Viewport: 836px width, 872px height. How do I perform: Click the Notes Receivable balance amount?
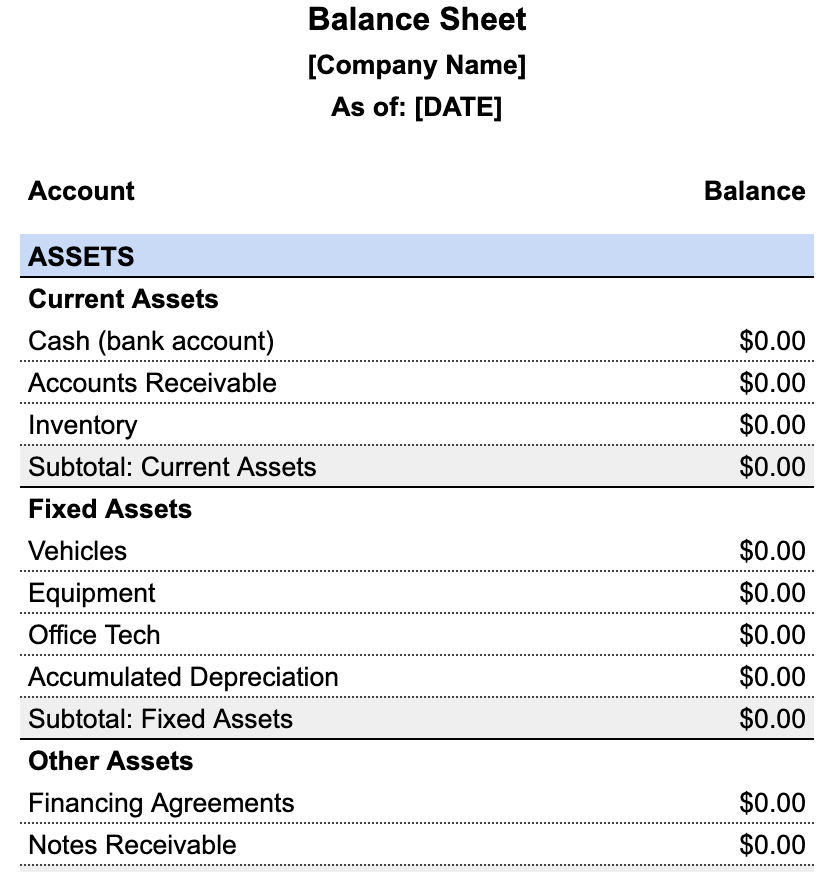[772, 845]
